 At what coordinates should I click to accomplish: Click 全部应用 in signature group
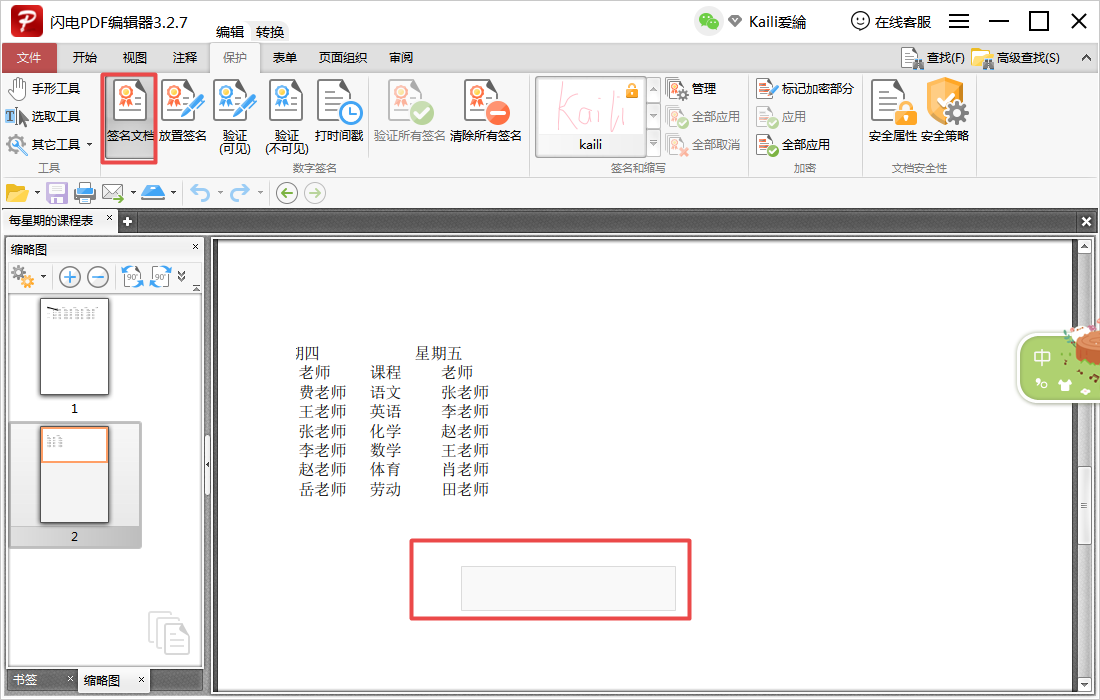tap(703, 116)
